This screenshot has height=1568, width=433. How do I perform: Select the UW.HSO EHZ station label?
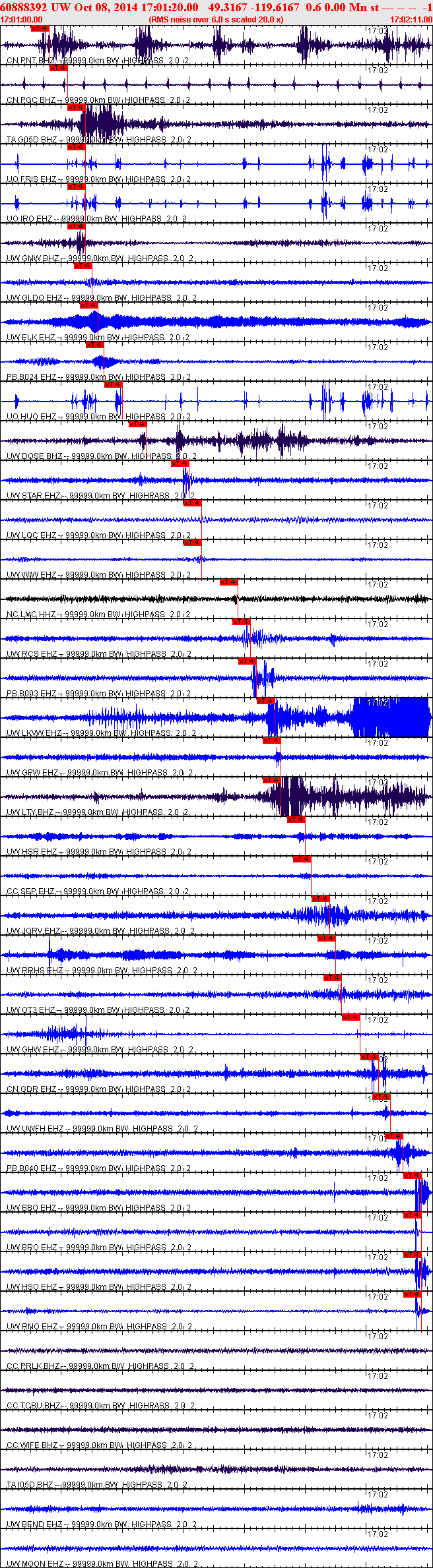click(32, 1287)
